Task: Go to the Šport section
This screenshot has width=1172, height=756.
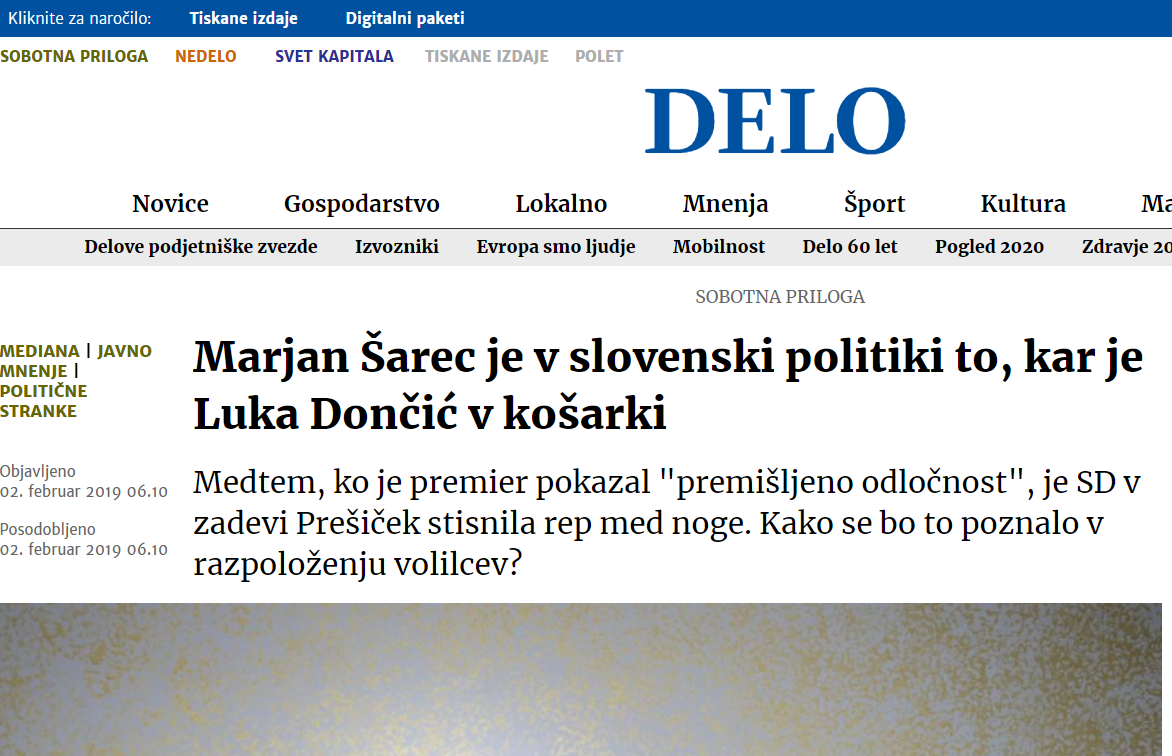Action: point(875,203)
